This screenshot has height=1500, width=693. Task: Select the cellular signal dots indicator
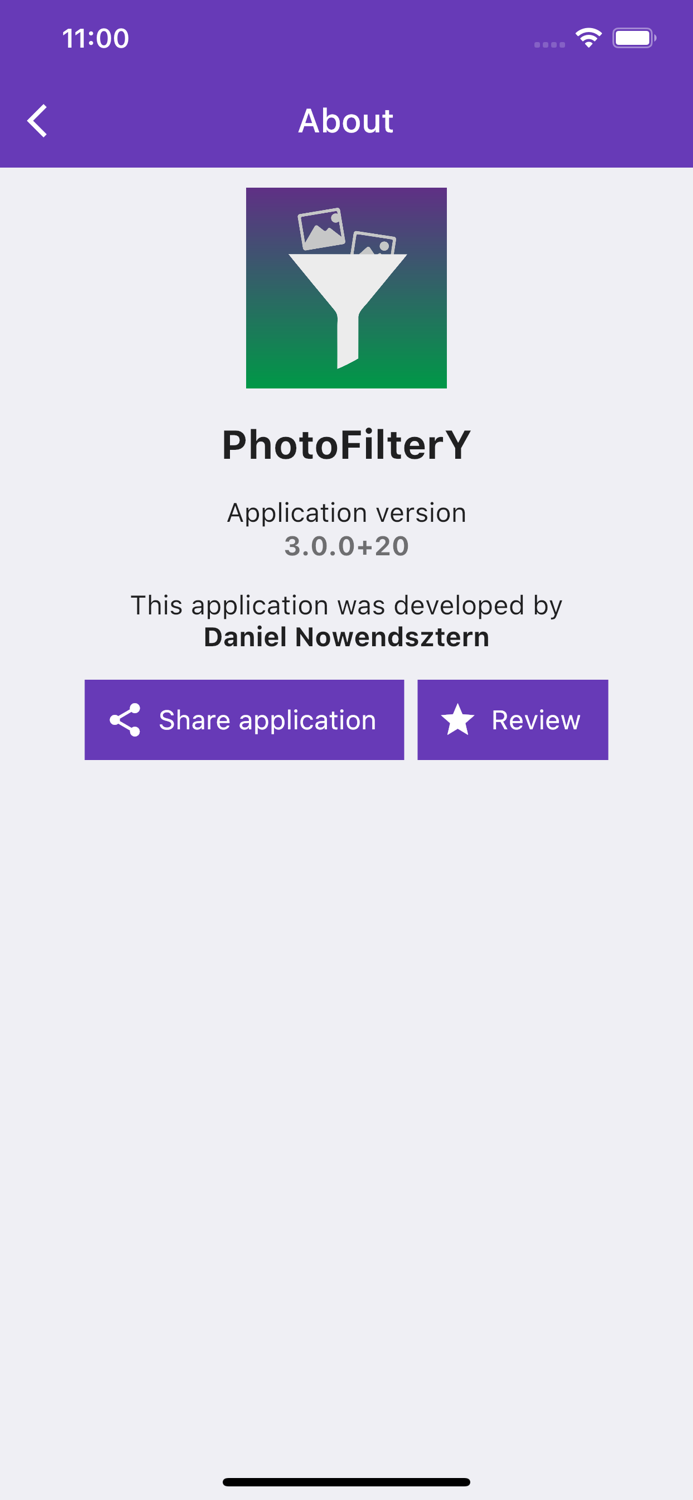click(549, 43)
